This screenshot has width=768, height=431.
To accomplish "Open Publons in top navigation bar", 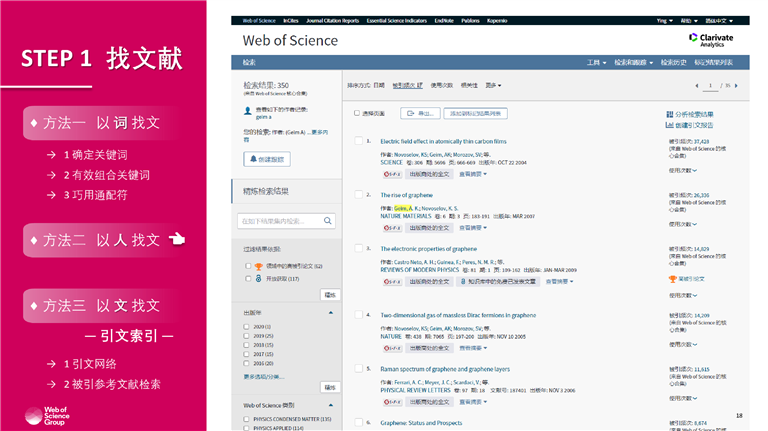I will click(470, 21).
